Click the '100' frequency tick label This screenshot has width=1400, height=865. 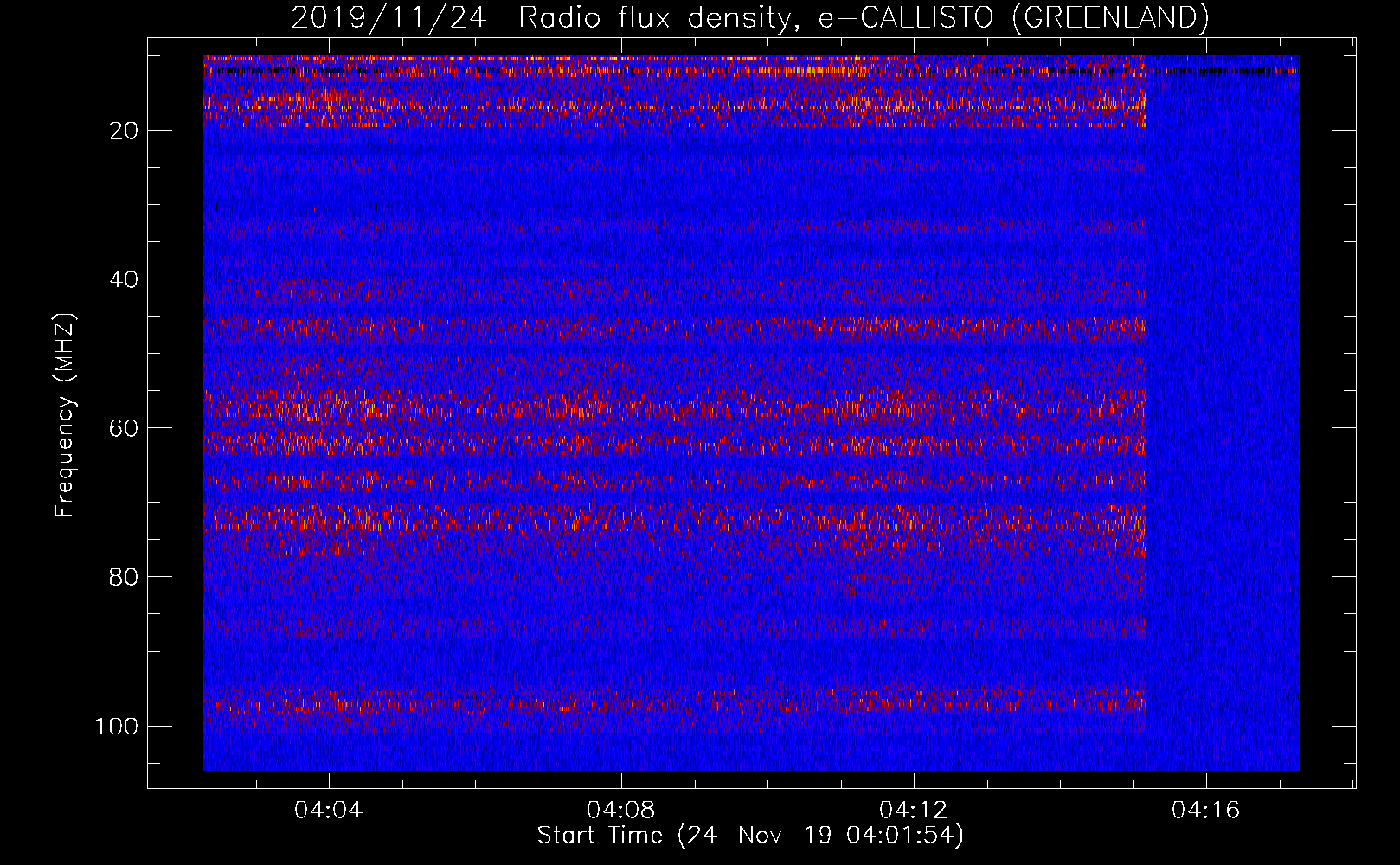(x=117, y=726)
